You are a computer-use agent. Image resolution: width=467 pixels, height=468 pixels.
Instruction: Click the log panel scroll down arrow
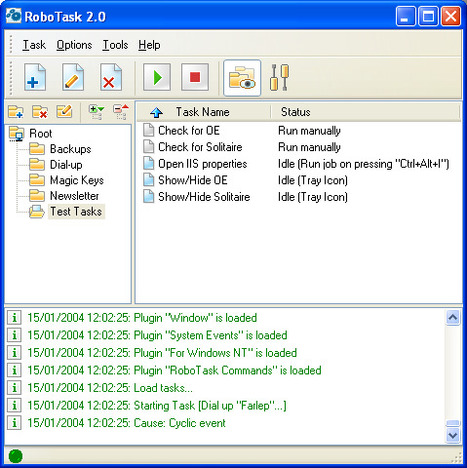coord(453,435)
